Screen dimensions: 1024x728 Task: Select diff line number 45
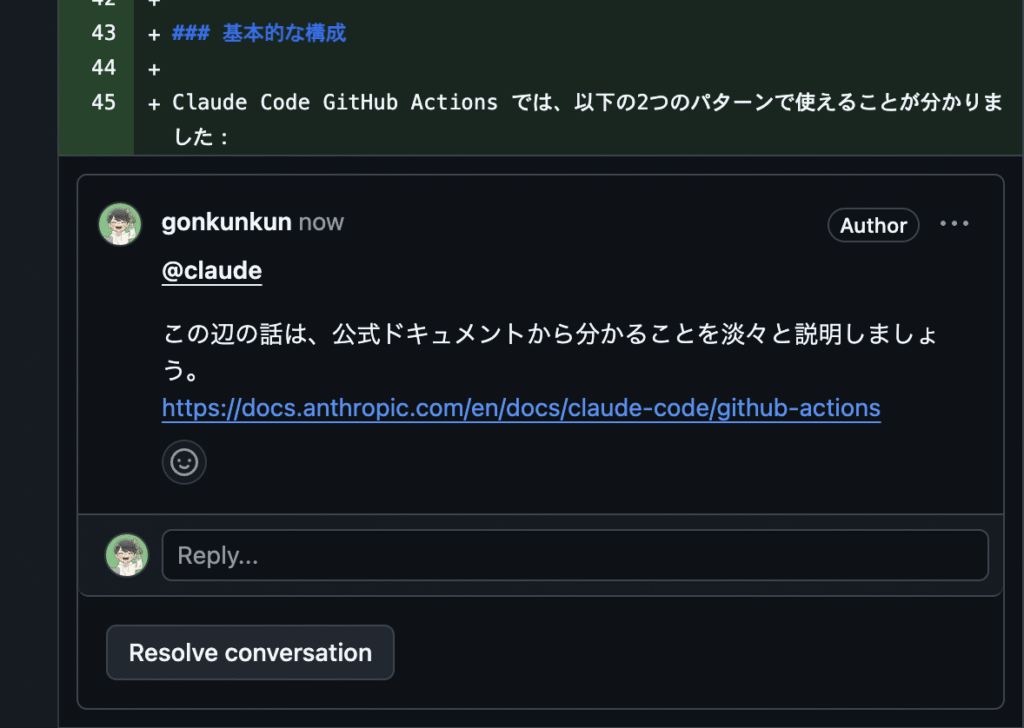(x=104, y=102)
